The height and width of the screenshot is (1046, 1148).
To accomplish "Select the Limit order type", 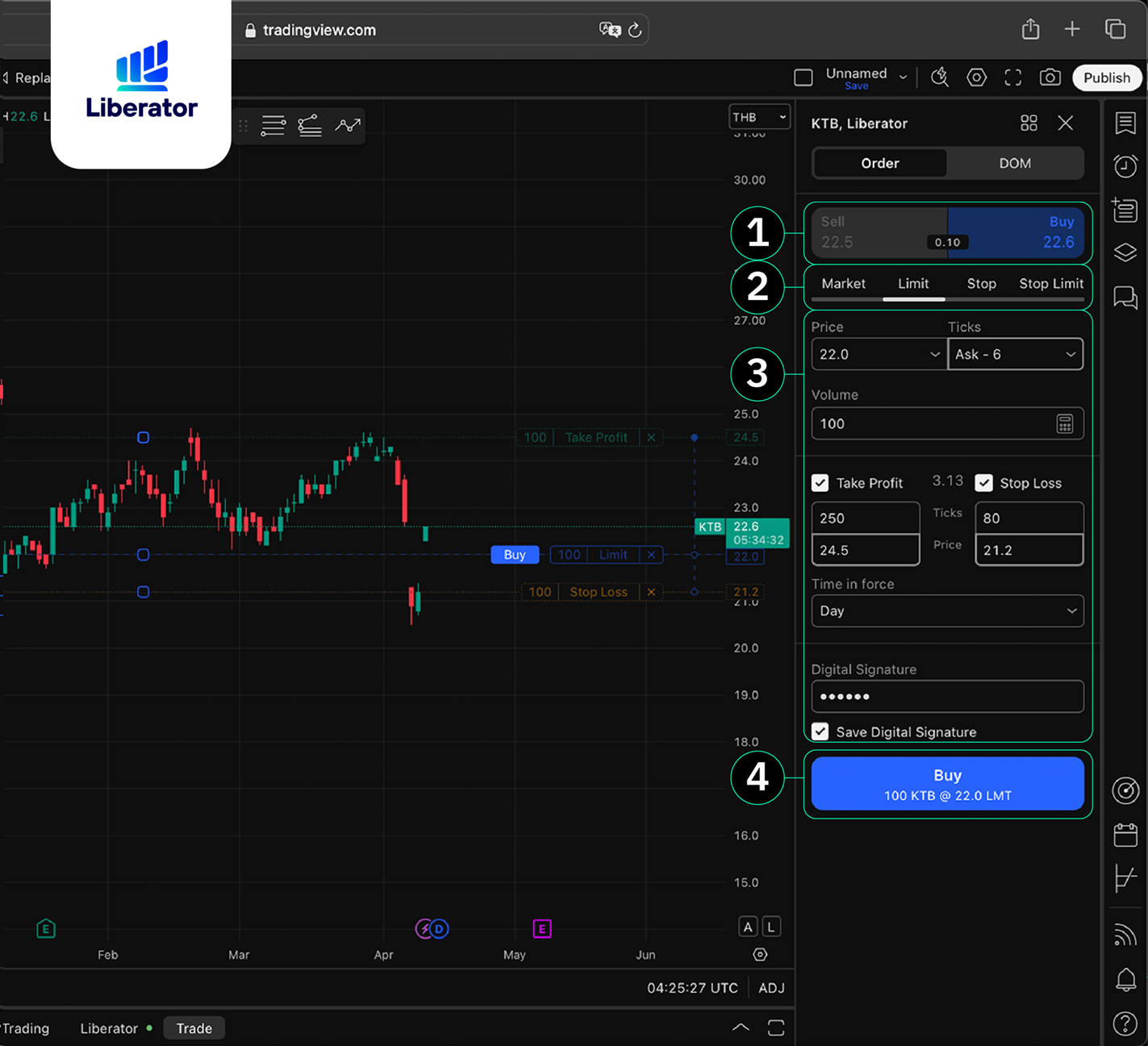I will click(x=913, y=284).
